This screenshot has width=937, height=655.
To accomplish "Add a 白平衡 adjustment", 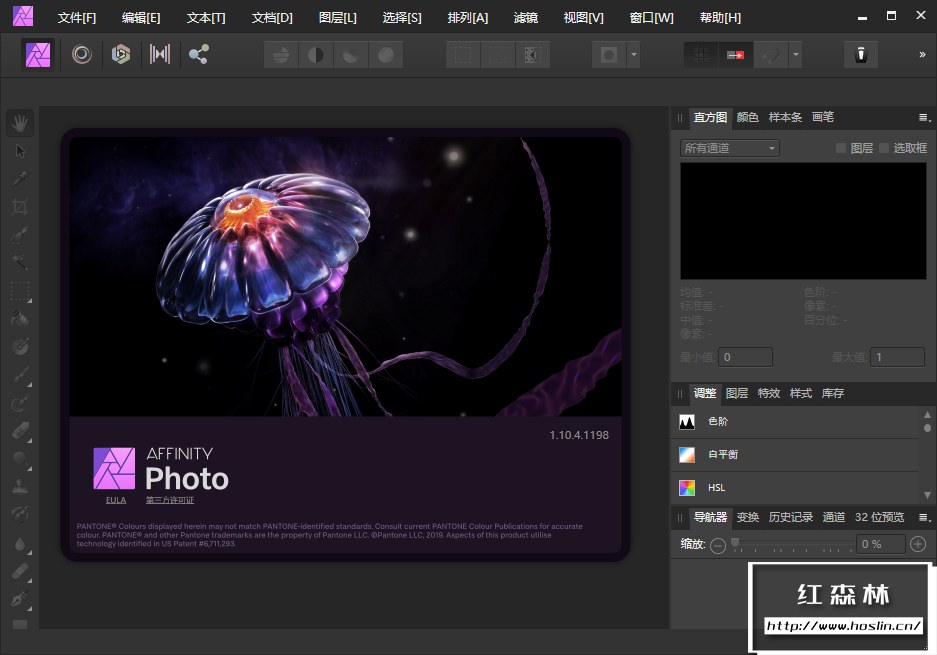I will 722,455.
